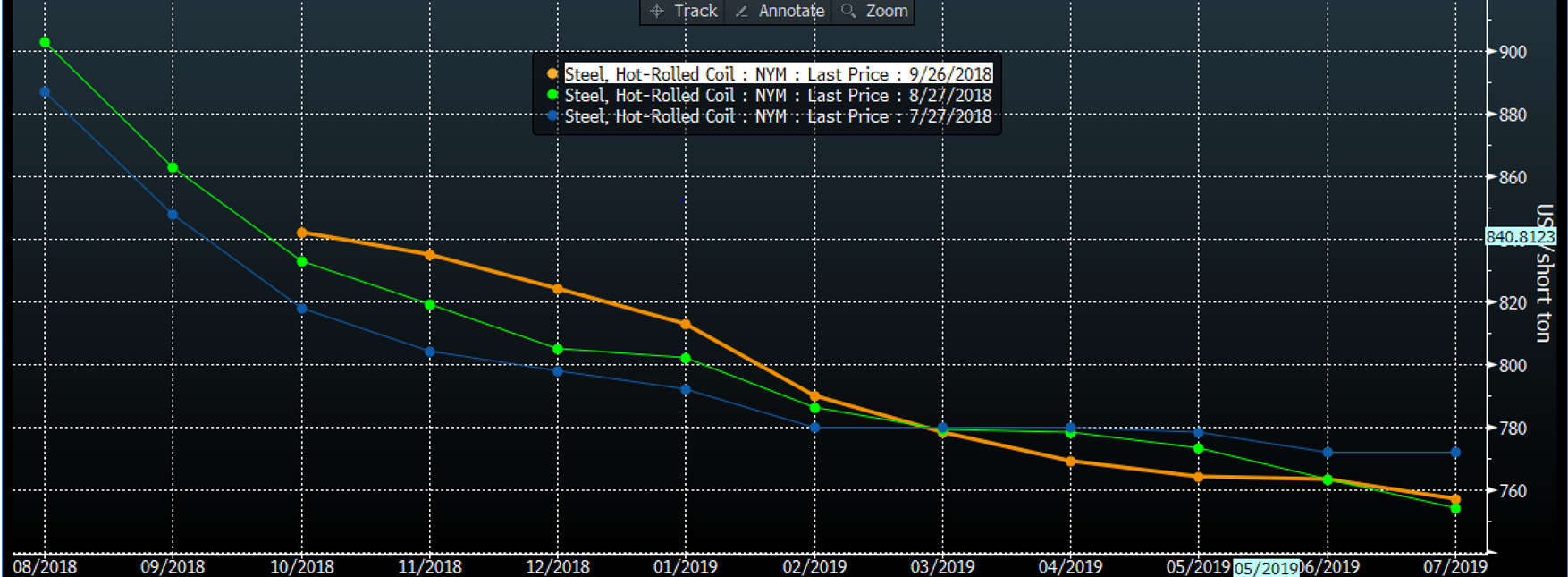Click orange legend dot for 9/26/2018 series
1568x577 pixels.
coord(552,74)
